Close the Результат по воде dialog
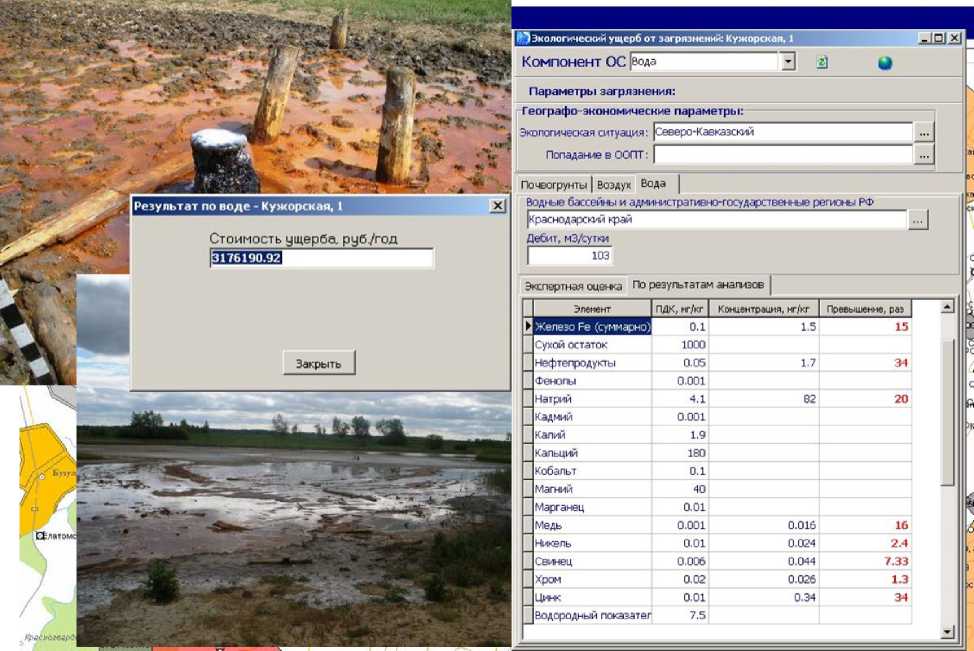 497,205
